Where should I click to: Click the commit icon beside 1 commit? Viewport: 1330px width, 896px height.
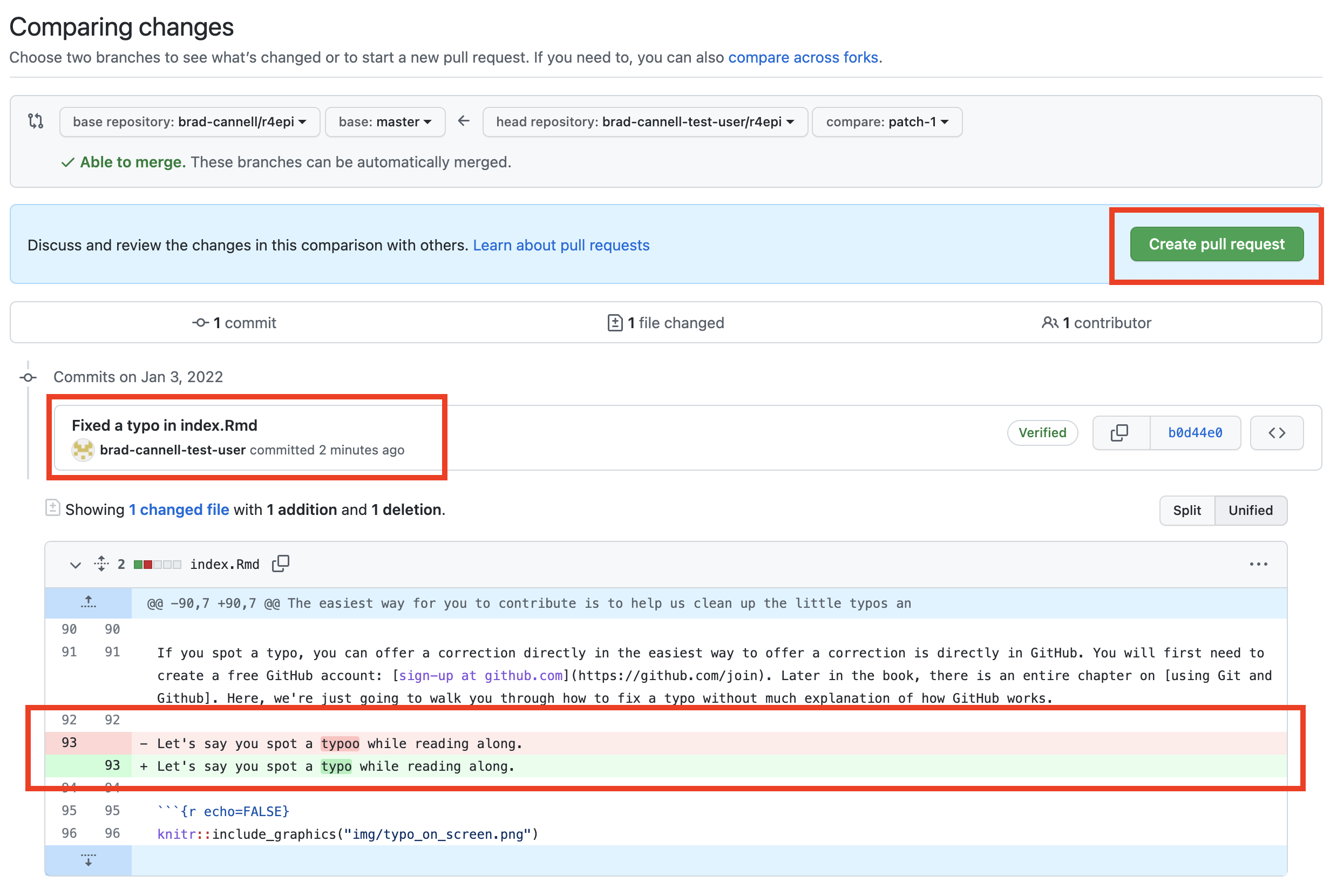(x=200, y=323)
